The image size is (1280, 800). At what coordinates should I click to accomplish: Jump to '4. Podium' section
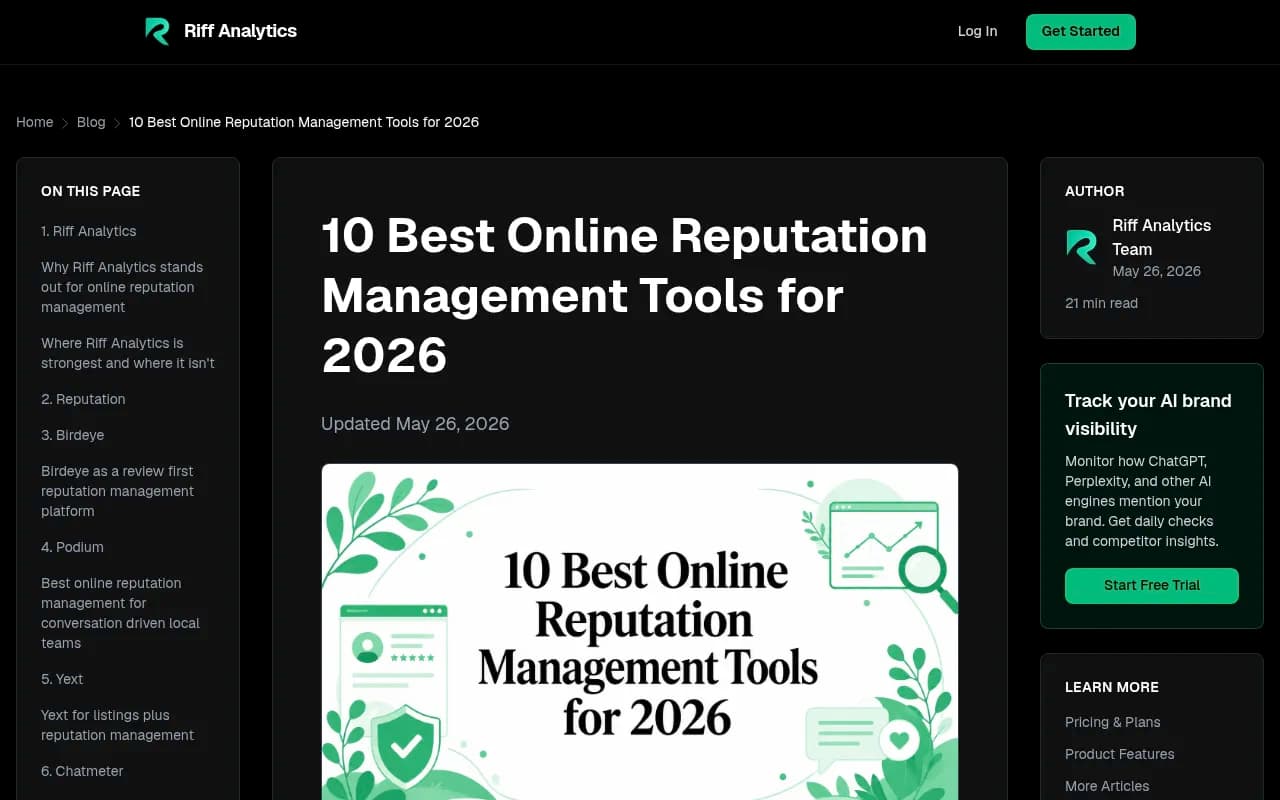(72, 547)
